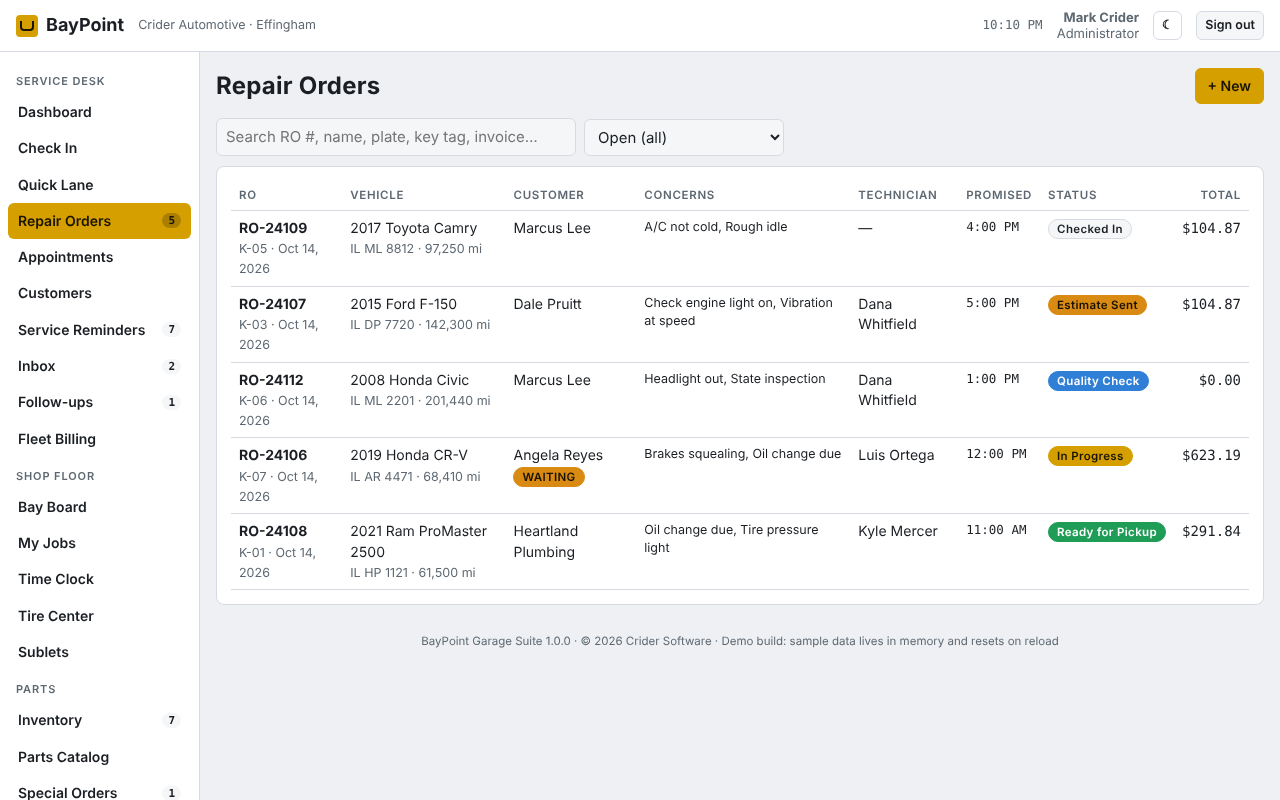This screenshot has width=1280, height=800.
Task: Click the Mark Crider user name
Action: coord(1101,17)
